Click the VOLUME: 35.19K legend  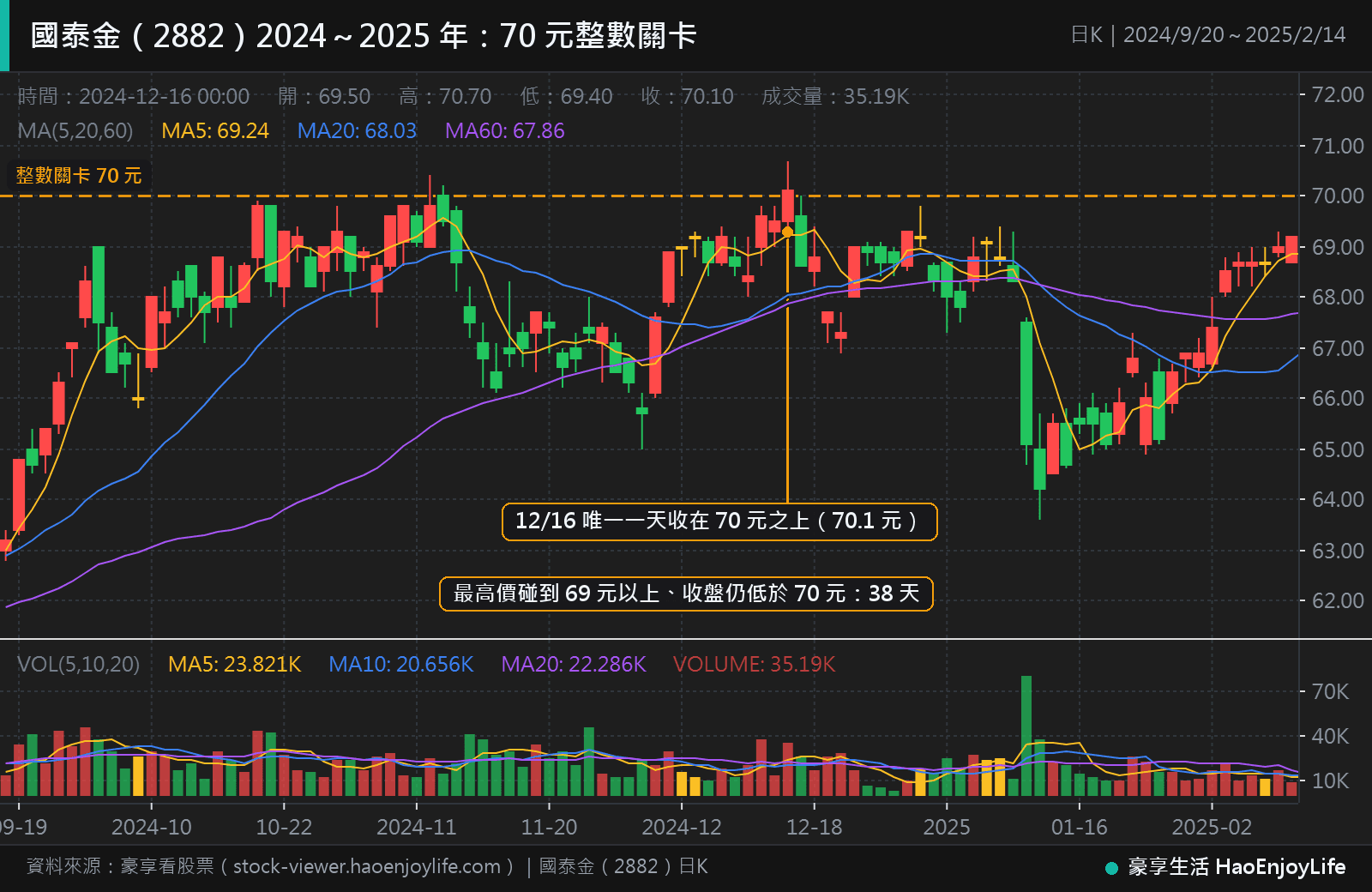click(x=755, y=665)
